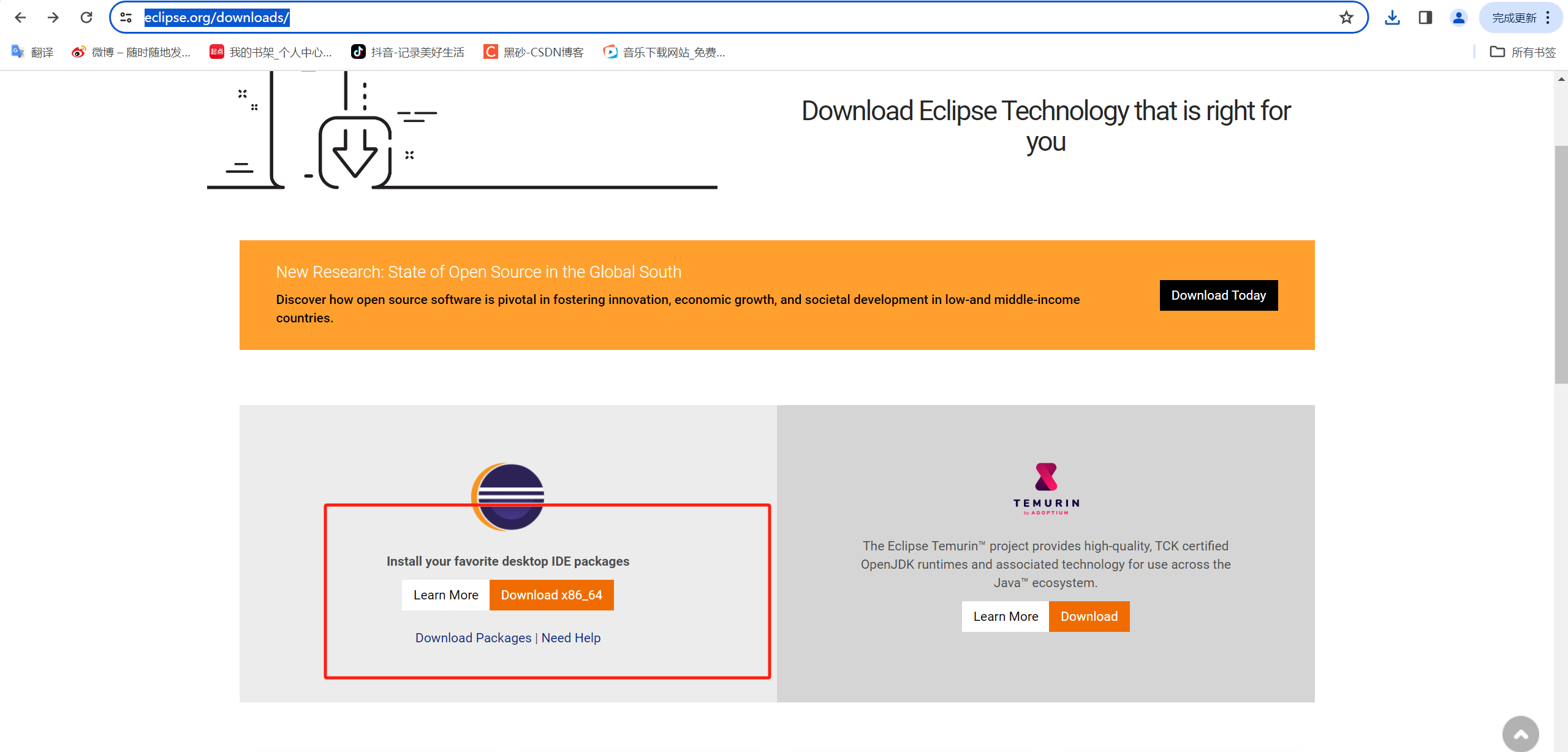
Task: Open the Download Packages link
Action: [x=473, y=638]
